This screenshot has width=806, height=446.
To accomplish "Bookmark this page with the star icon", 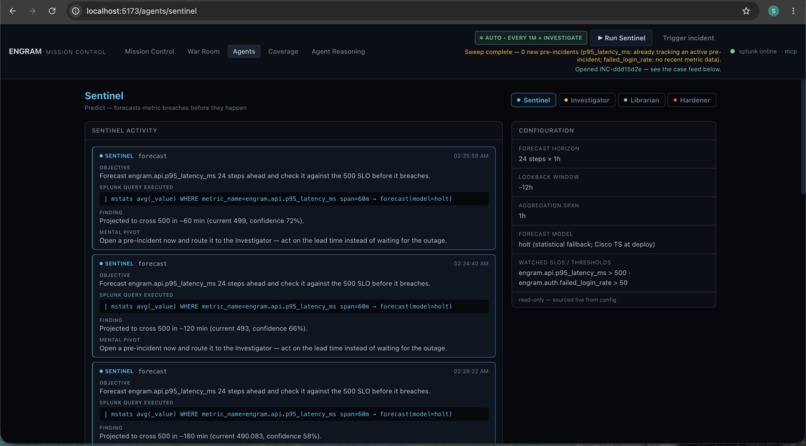I will pyautogui.click(x=746, y=11).
